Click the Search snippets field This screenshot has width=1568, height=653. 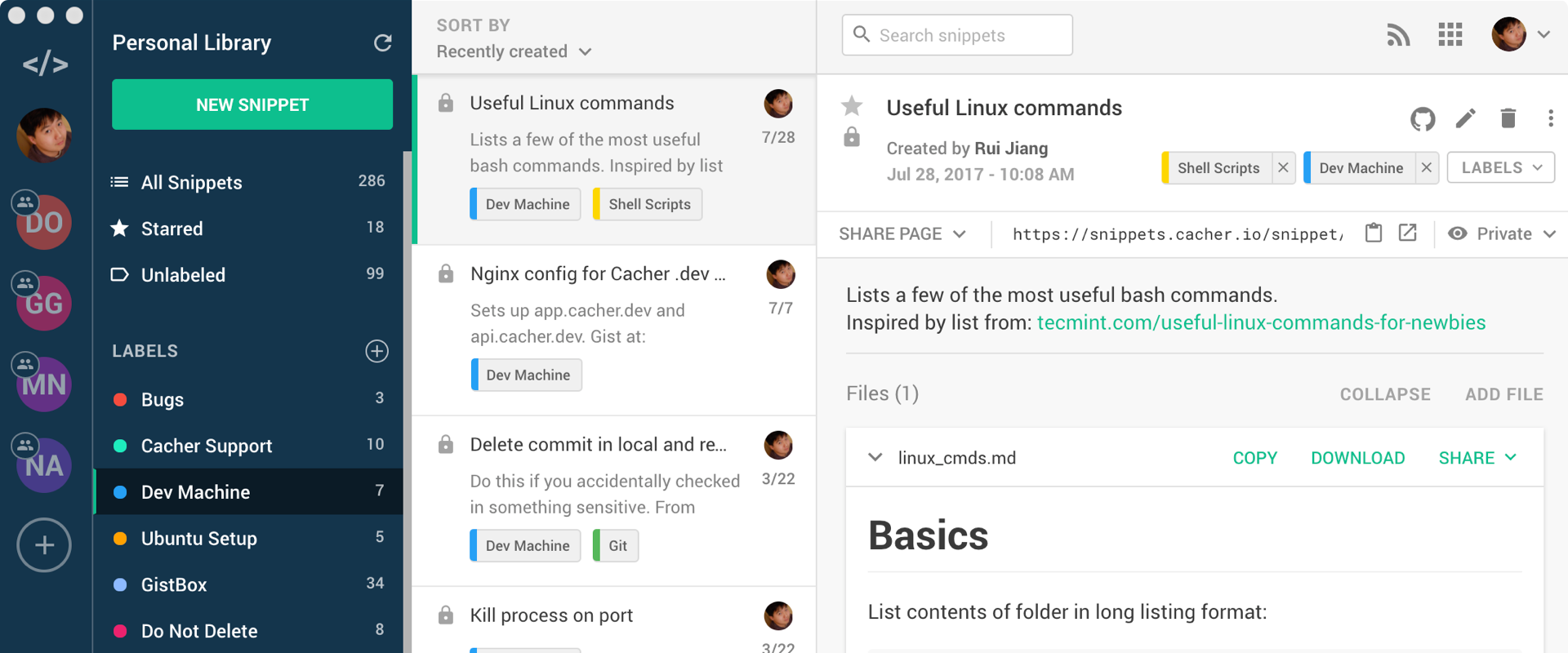957,35
